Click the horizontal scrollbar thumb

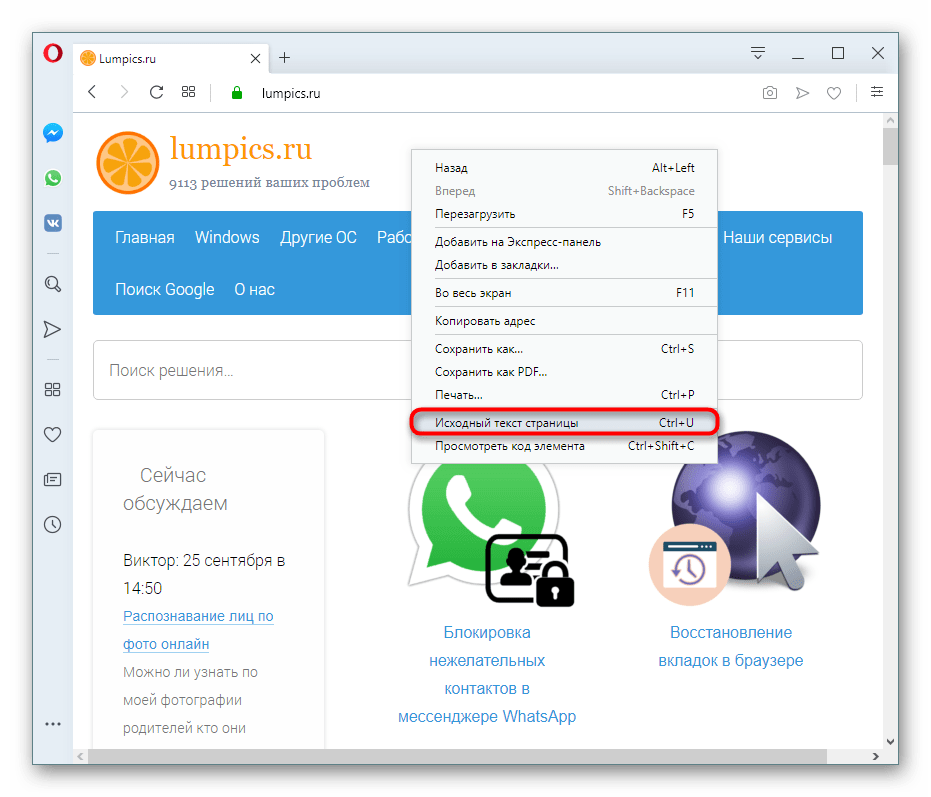coord(457,757)
